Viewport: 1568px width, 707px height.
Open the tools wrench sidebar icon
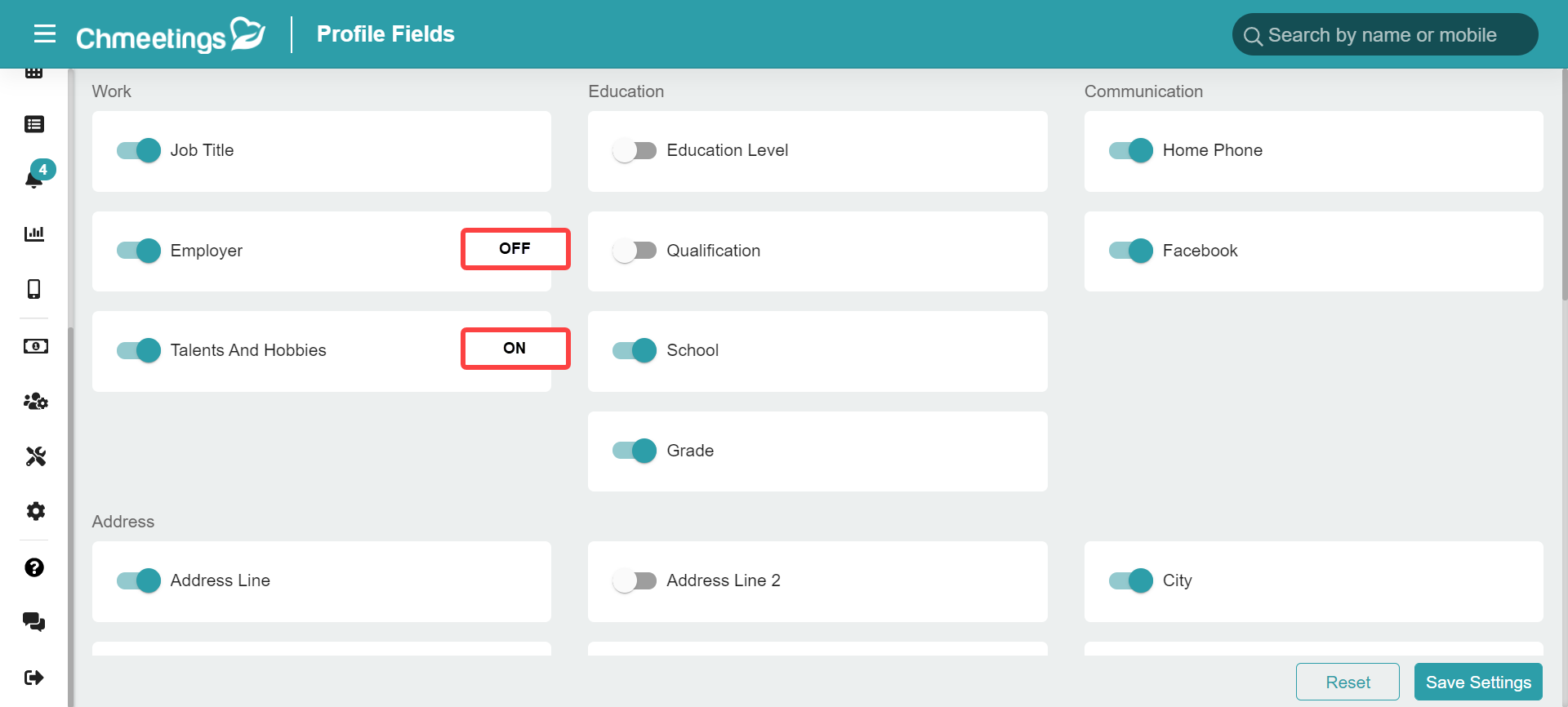pyautogui.click(x=35, y=456)
